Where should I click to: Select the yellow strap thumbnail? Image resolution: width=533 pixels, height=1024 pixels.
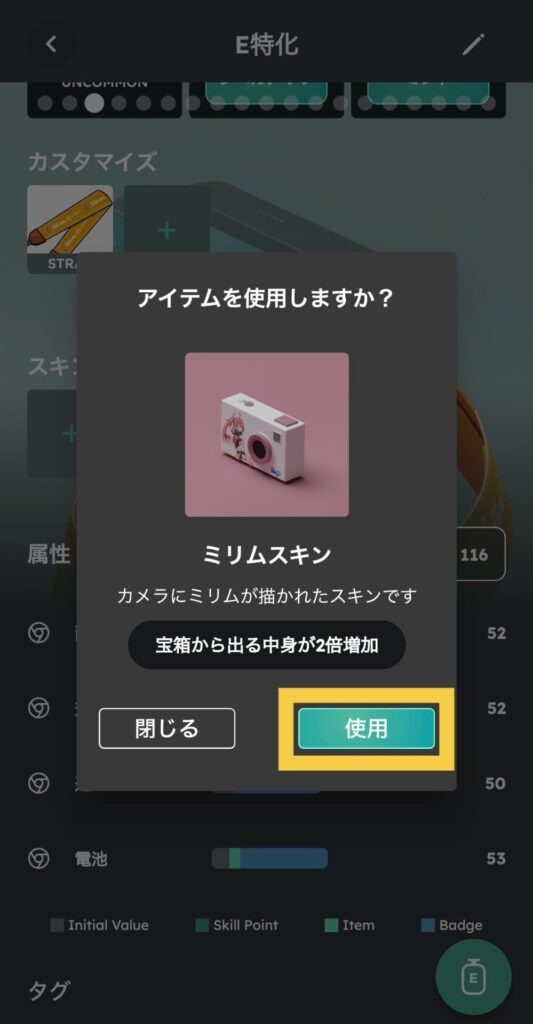pos(70,229)
